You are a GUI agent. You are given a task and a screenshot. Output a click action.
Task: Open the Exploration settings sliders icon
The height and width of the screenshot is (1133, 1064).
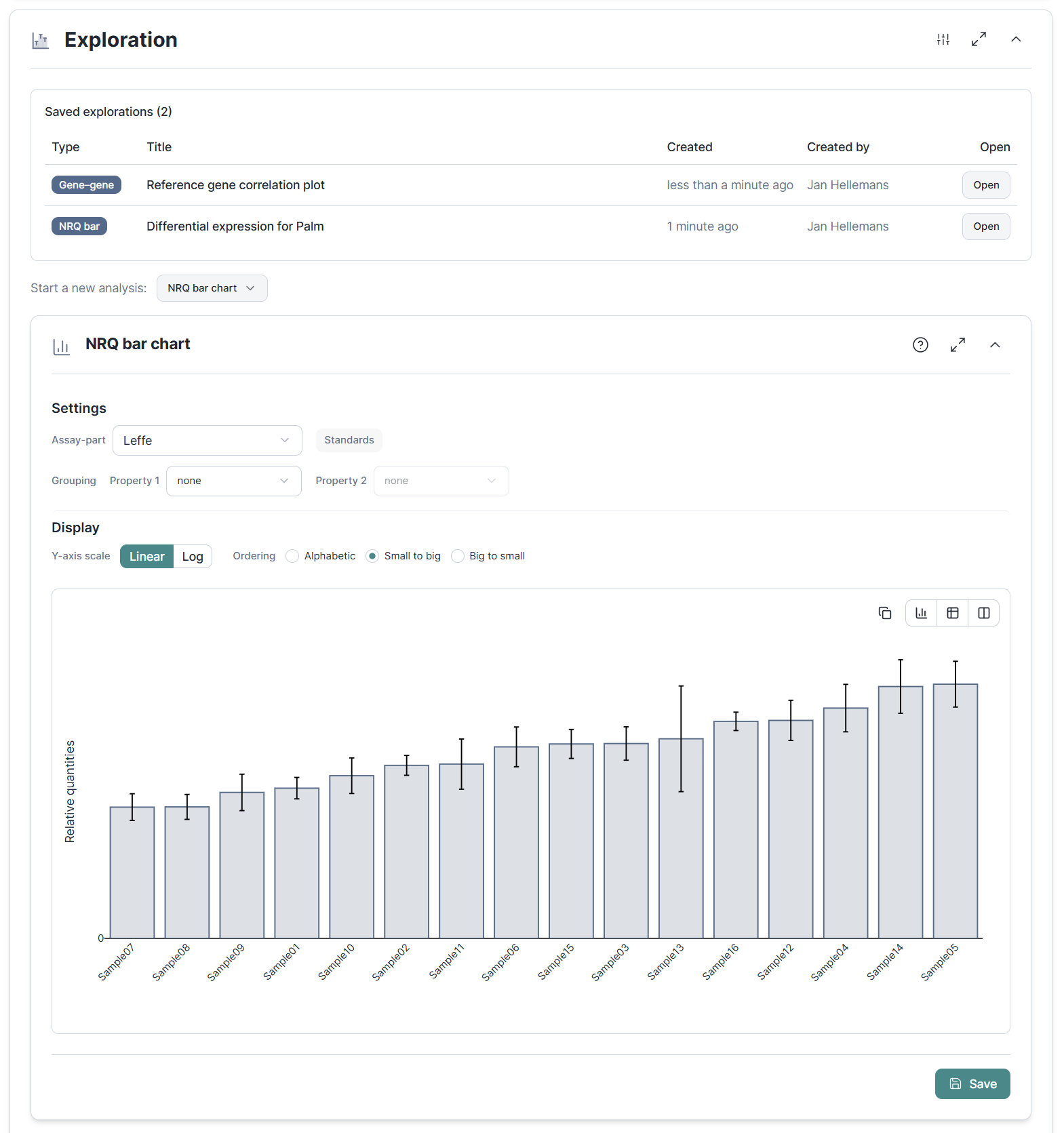click(x=943, y=39)
